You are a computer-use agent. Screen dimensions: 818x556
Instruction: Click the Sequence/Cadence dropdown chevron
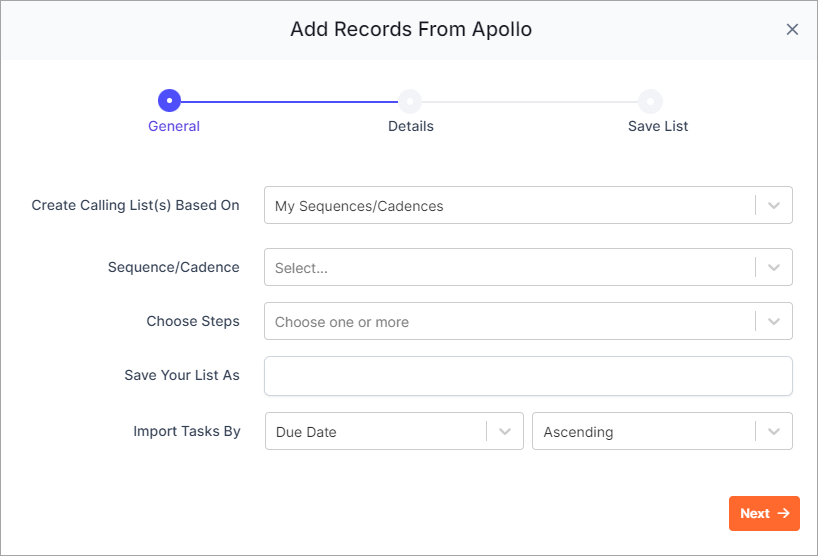tap(774, 268)
